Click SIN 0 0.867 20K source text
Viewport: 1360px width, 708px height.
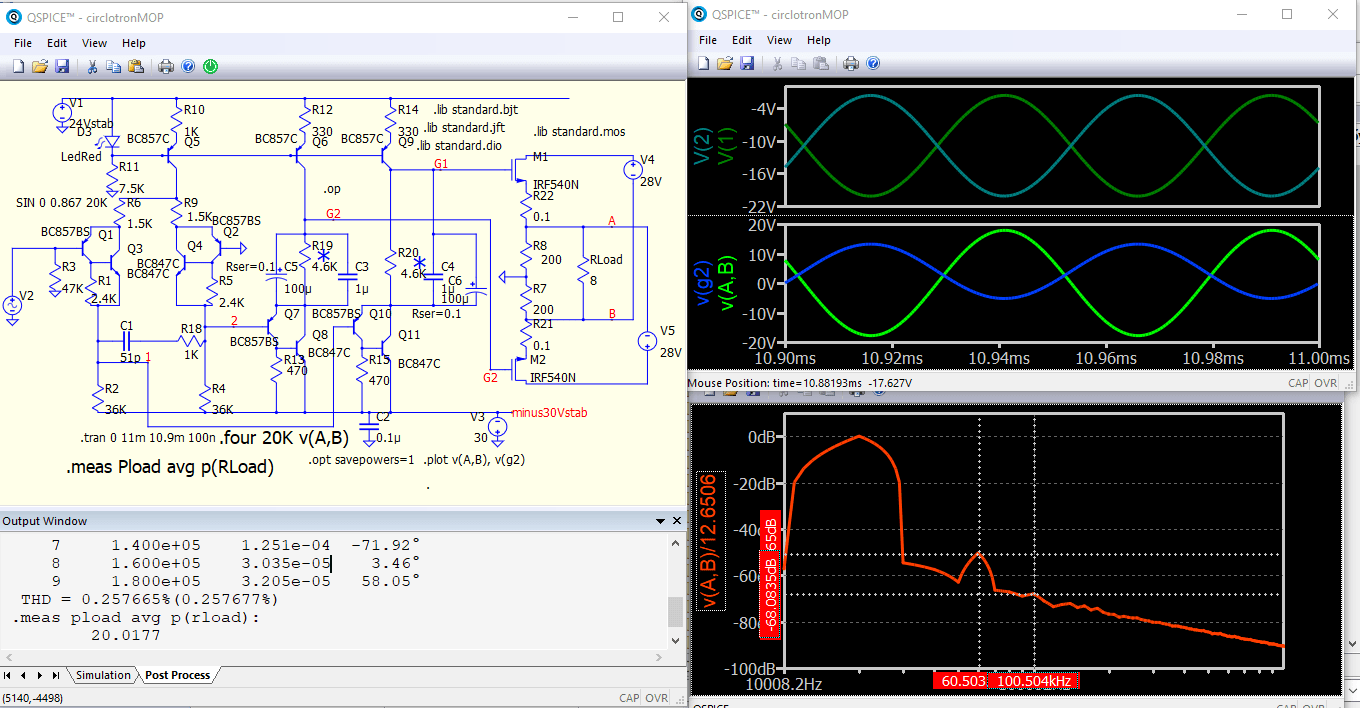pyautogui.click(x=64, y=202)
